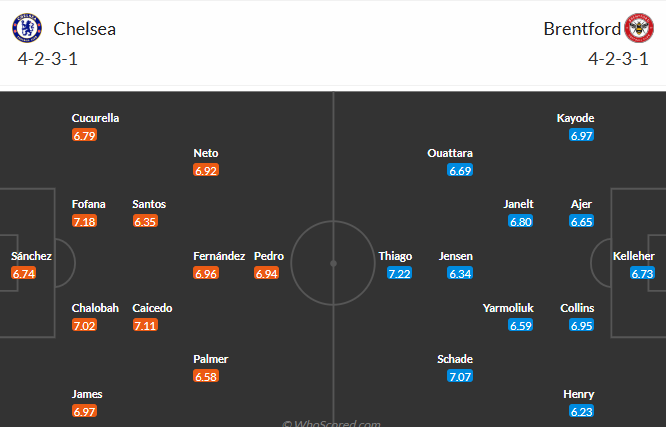Click player name Ouattara

point(450,153)
